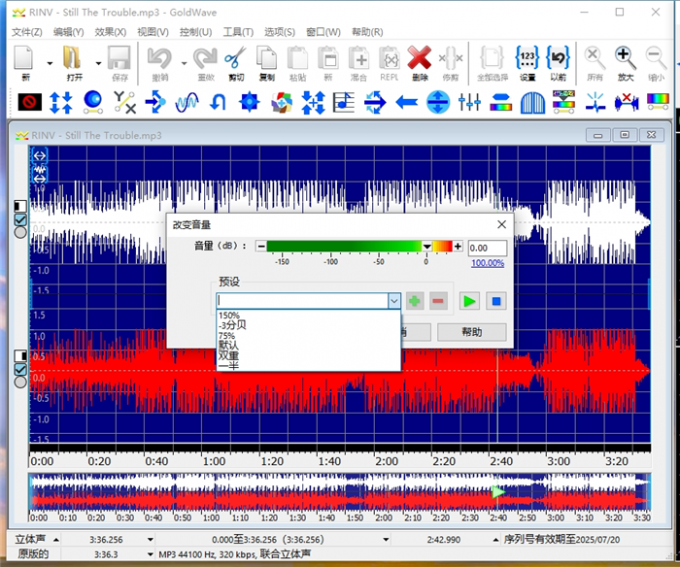Expand the arrow beside the Undo button
Screen dimensions: 680x567
(x=184, y=63)
